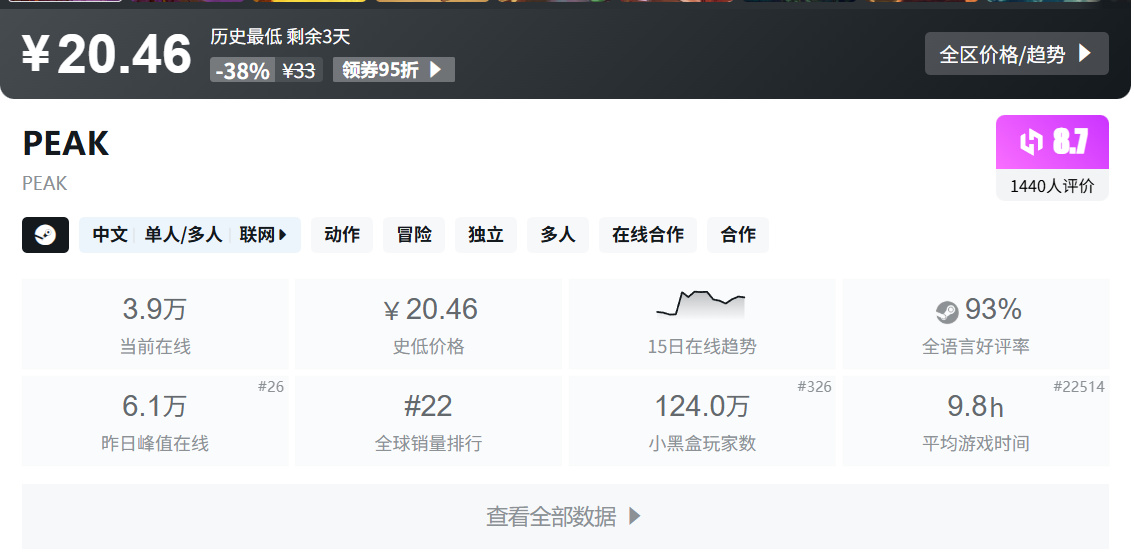Viewport: 1134px width, 556px height.
Task: Click the #22514 rank label
Action: click(1079, 387)
